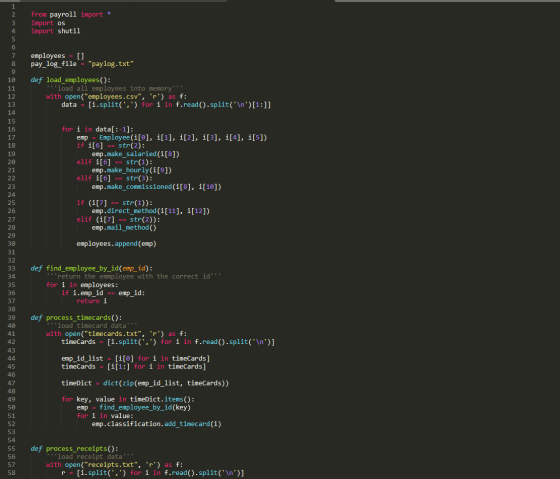This screenshot has height=479, width=560.
Task: Click find_employee_by_id in its def line
Action: click(82, 269)
